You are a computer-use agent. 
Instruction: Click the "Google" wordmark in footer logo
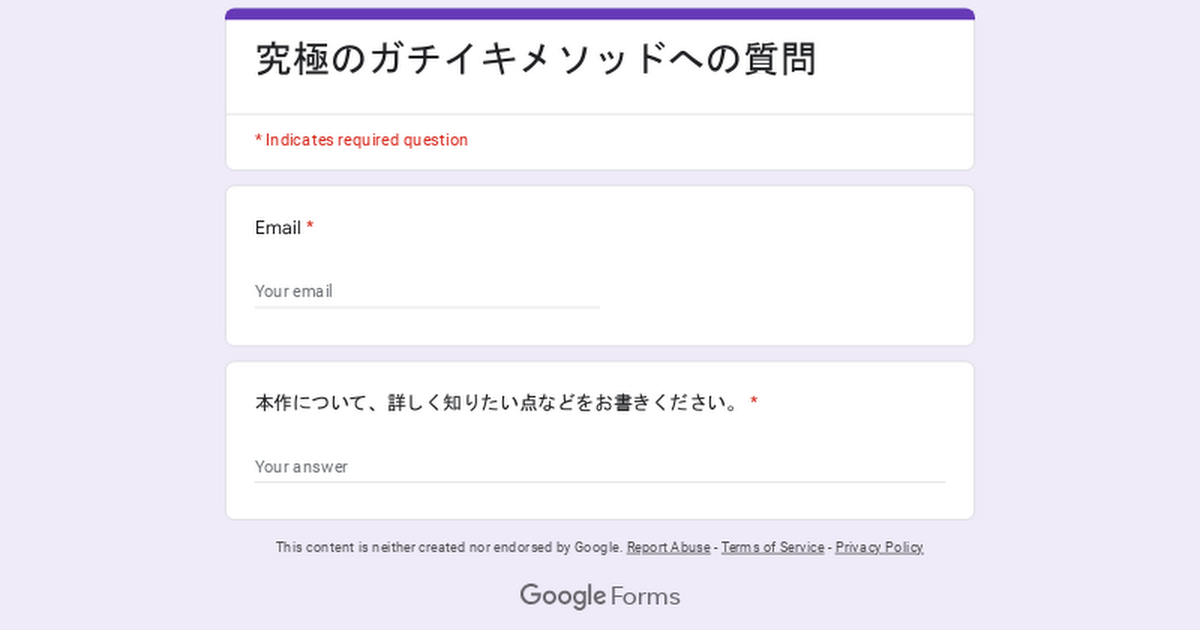point(563,596)
